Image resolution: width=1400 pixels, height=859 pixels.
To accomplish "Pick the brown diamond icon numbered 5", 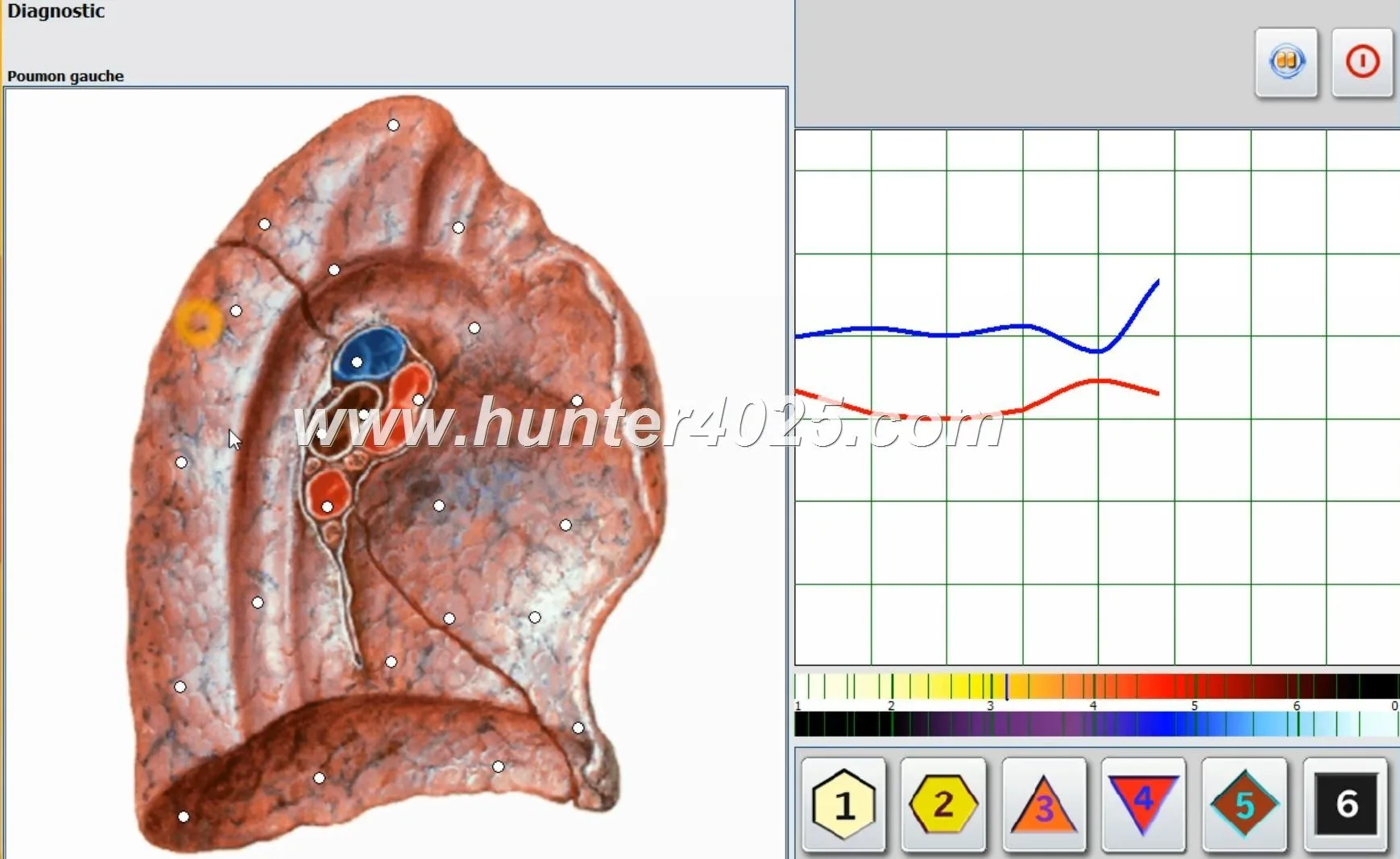I will pos(1244,804).
